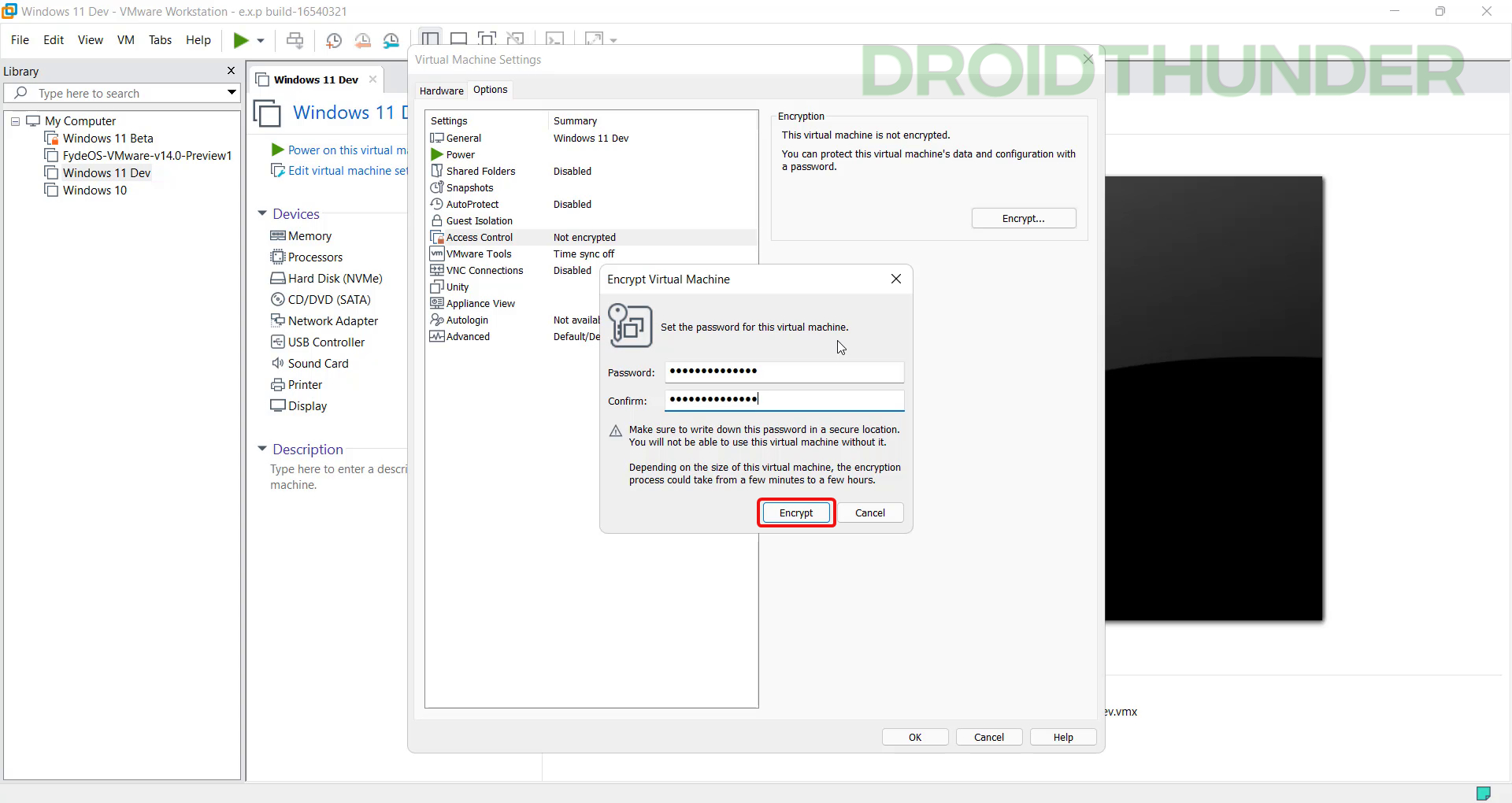Click the Take Snapshot clock icon
Image resolution: width=1512 pixels, height=803 pixels.
tap(334, 40)
